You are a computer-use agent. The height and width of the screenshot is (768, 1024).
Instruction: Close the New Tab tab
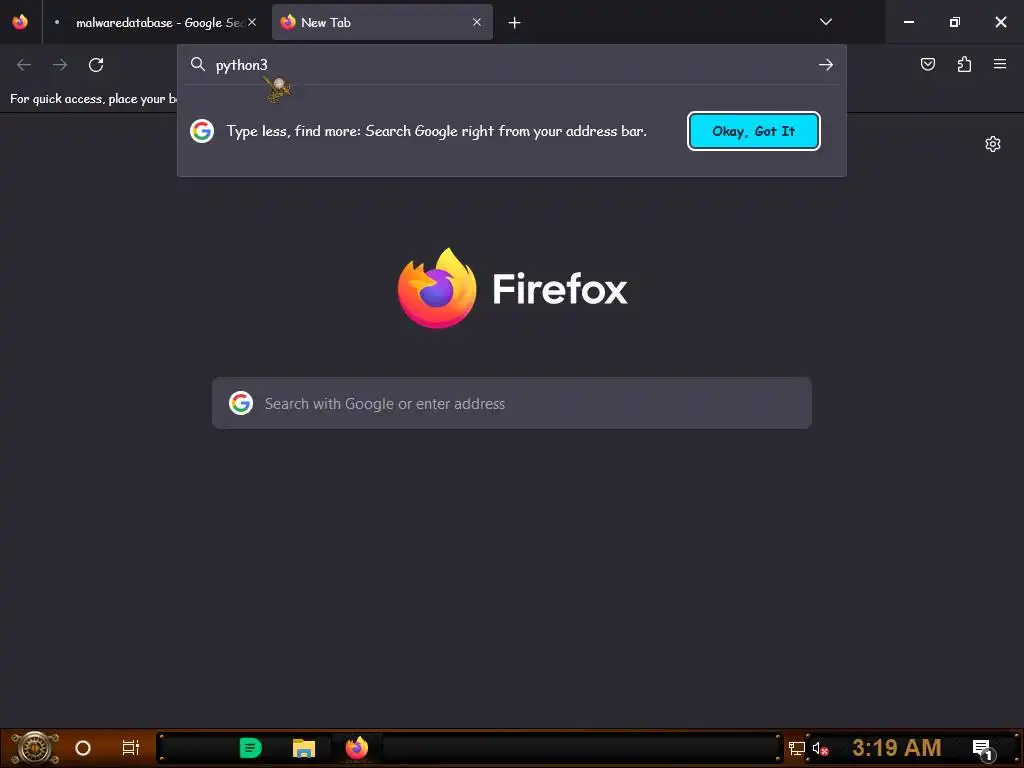click(477, 22)
